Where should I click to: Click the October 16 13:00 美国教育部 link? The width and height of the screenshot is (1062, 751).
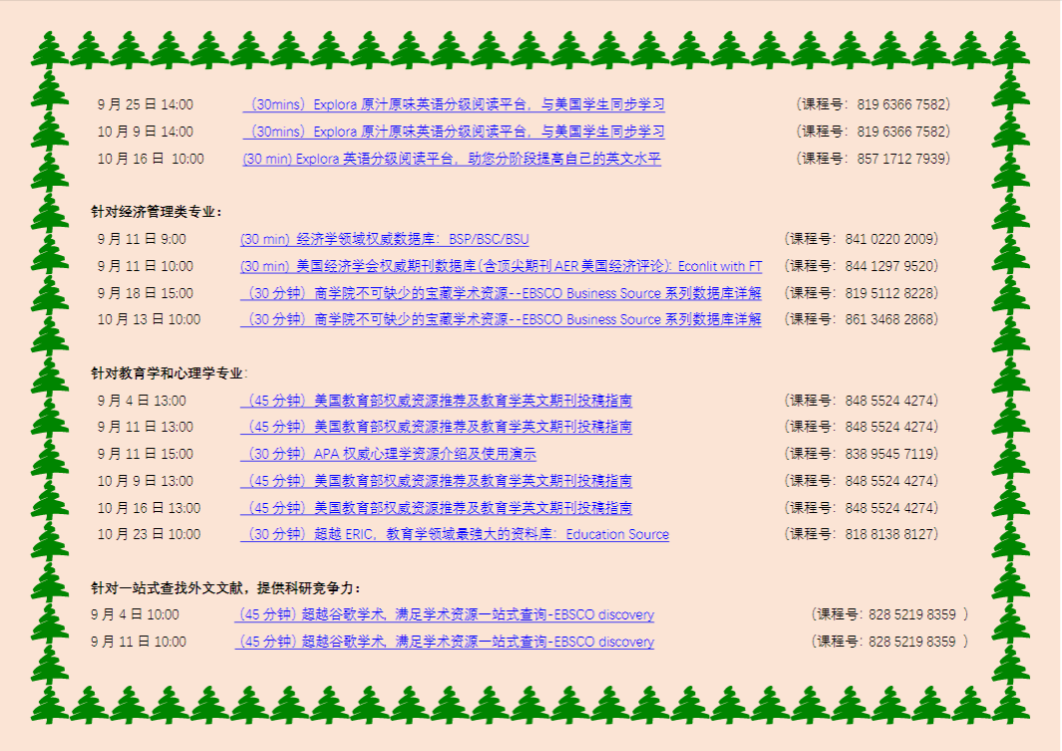click(436, 508)
